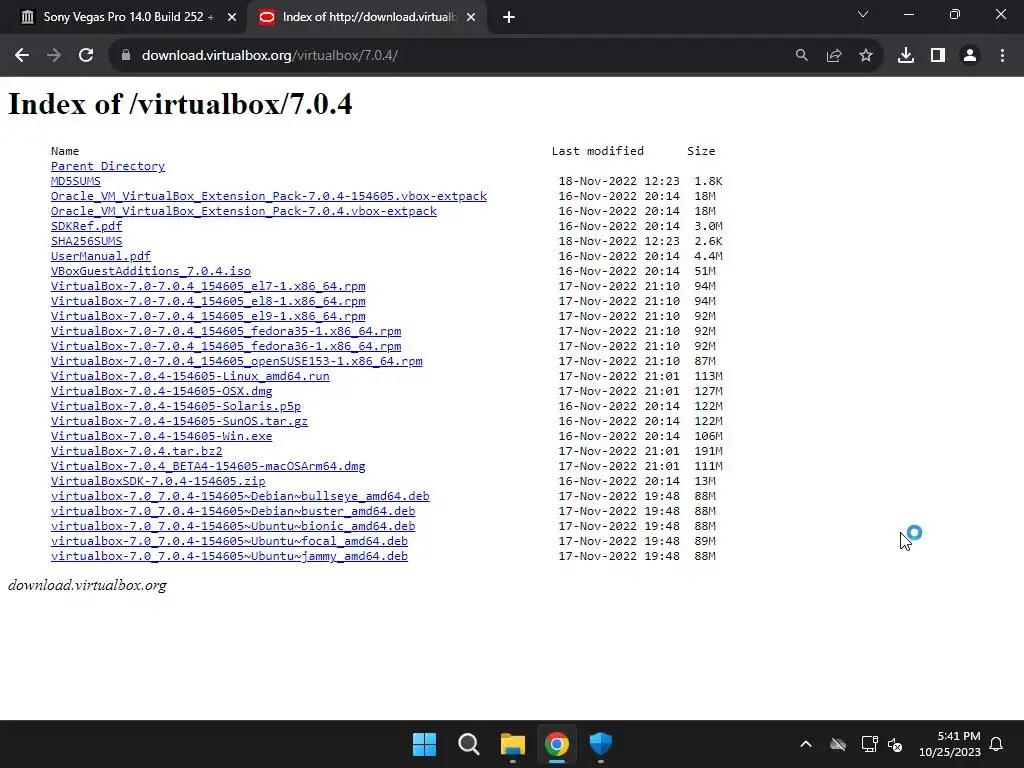Download VBoxGuestAdditions_7.0.4.iso
This screenshot has width=1024, height=768.
click(151, 271)
